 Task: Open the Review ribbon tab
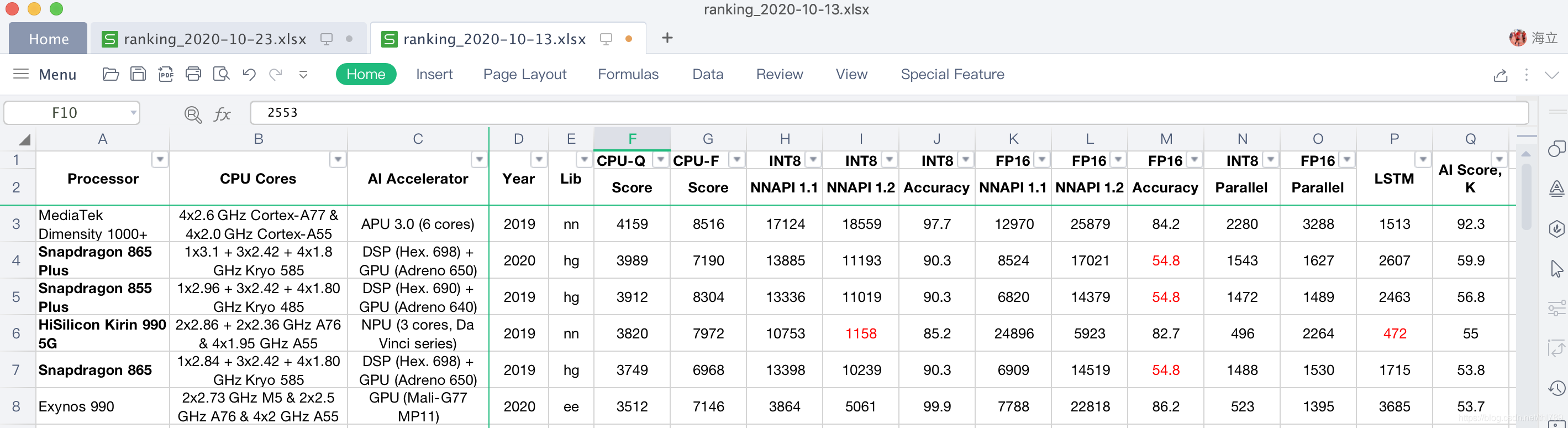point(780,74)
